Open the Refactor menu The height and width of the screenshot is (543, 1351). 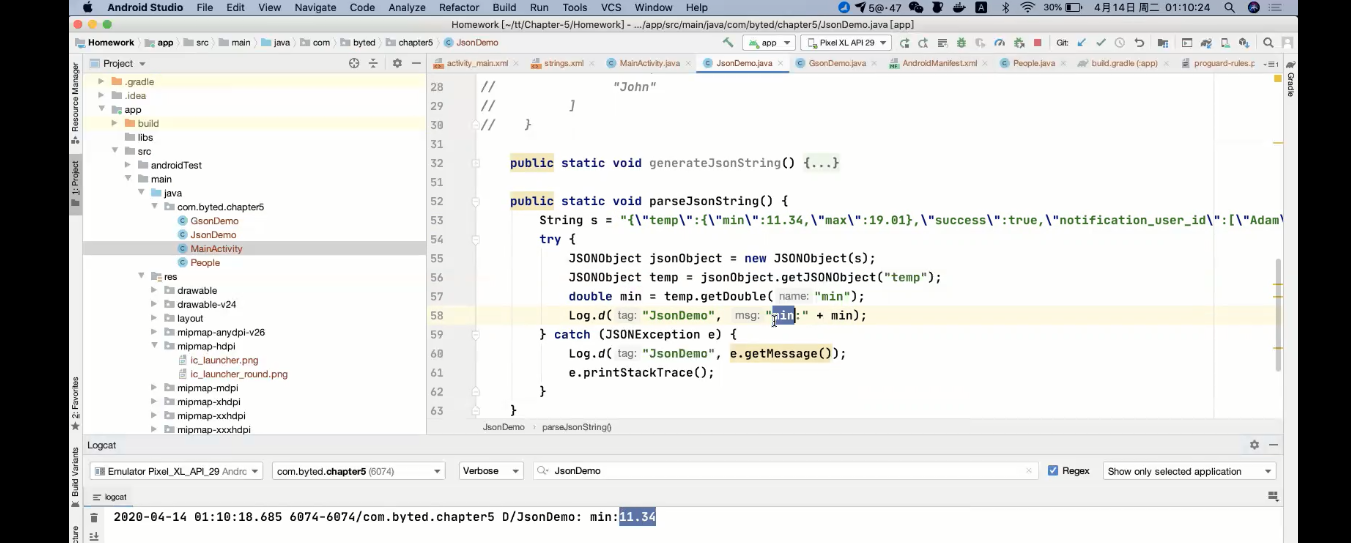tap(459, 7)
